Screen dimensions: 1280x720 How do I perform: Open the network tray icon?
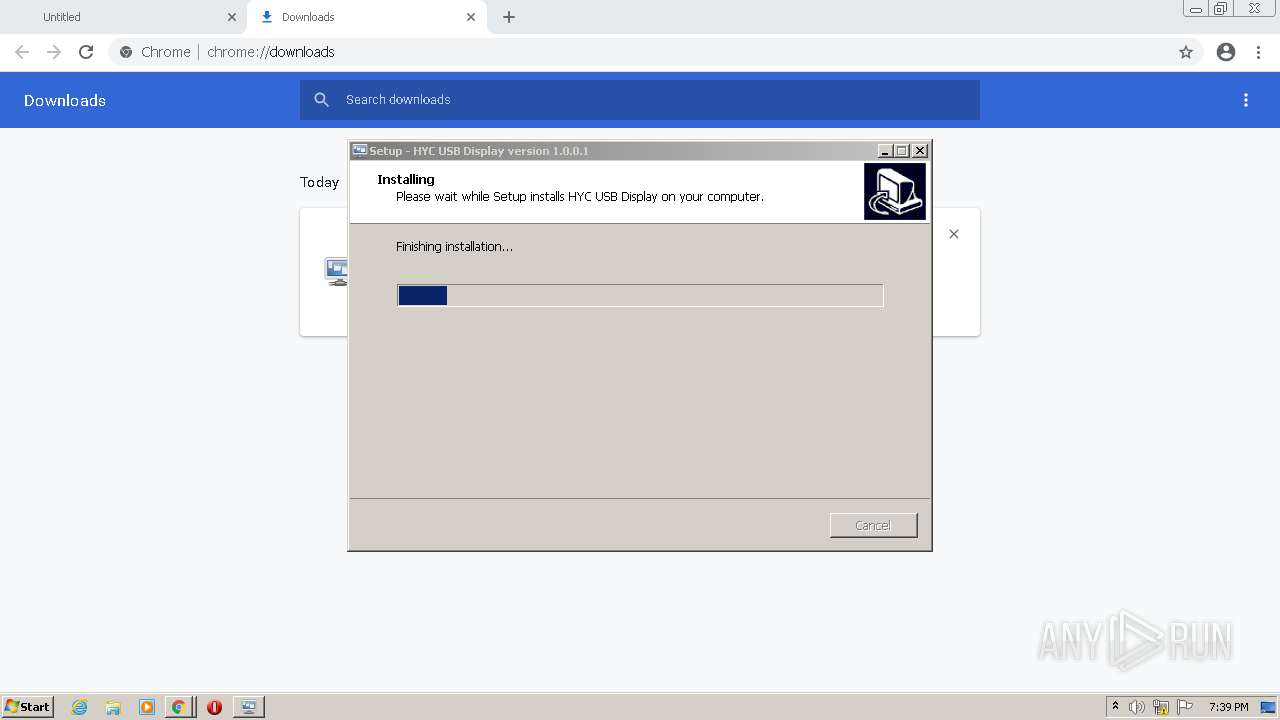[1161, 707]
